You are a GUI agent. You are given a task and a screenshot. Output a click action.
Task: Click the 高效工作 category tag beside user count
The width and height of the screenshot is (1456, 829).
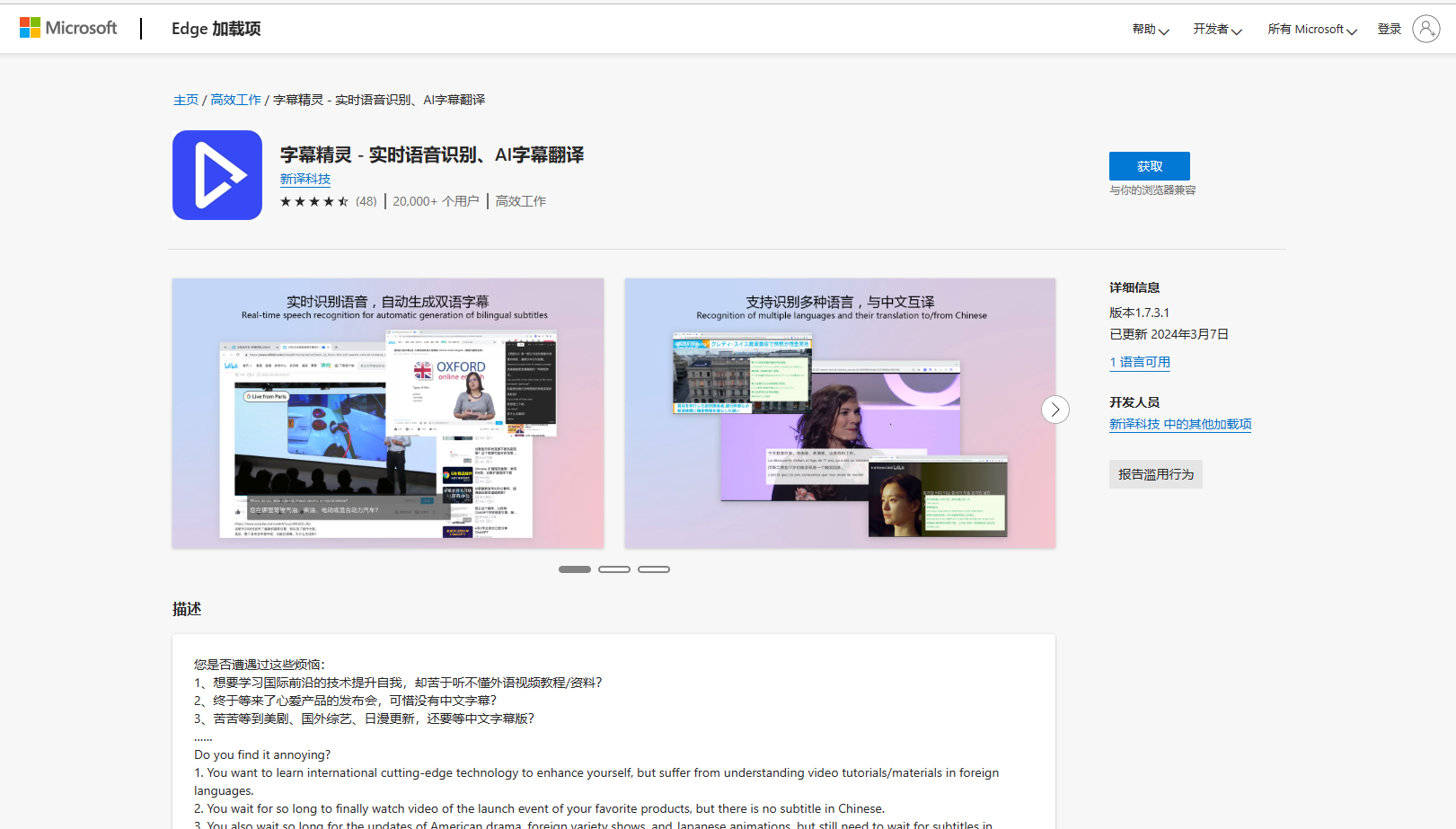click(521, 201)
